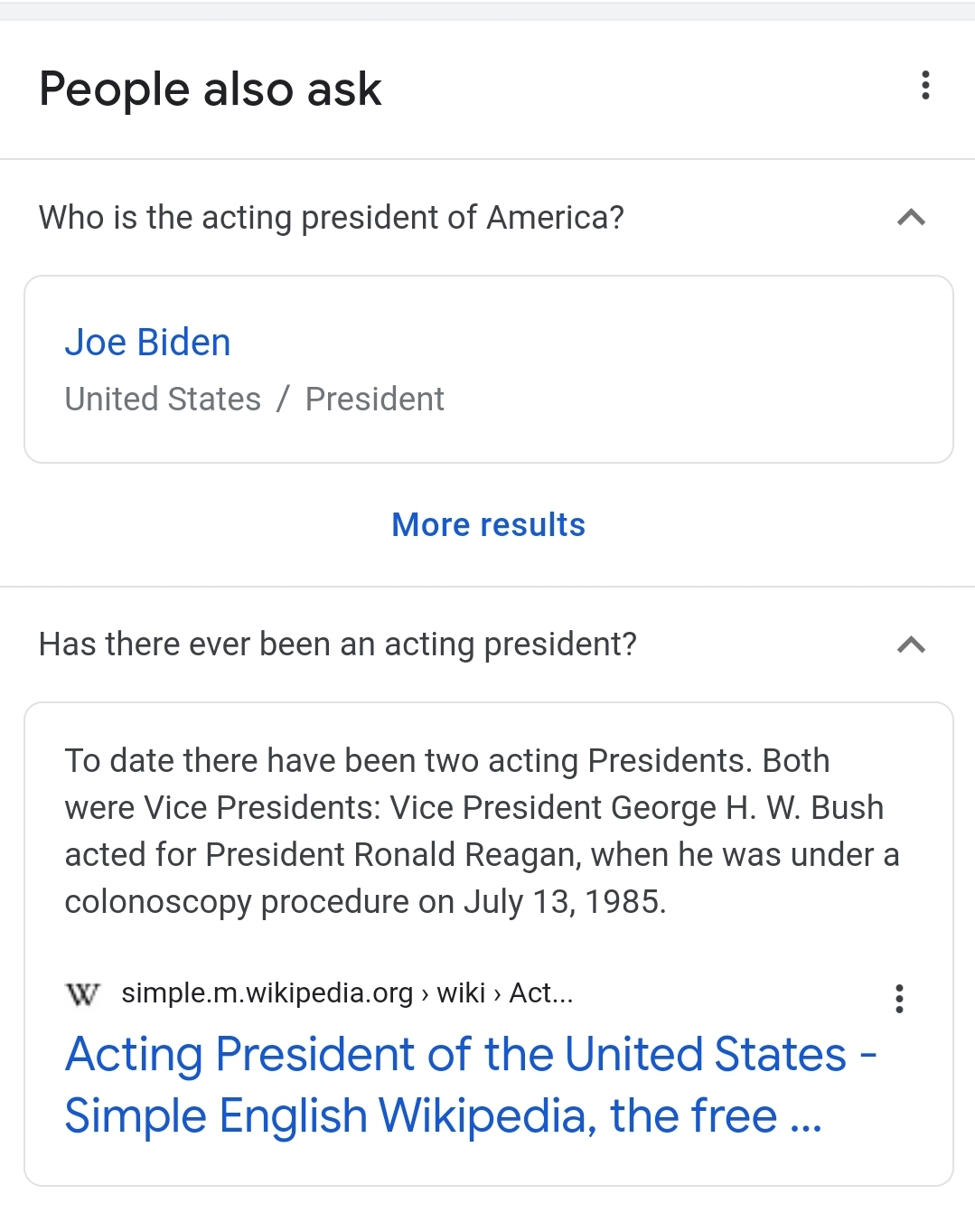This screenshot has height=1232, width=975.
Task: Open the three-dot menu beside the Wikipedia result
Action: [899, 999]
